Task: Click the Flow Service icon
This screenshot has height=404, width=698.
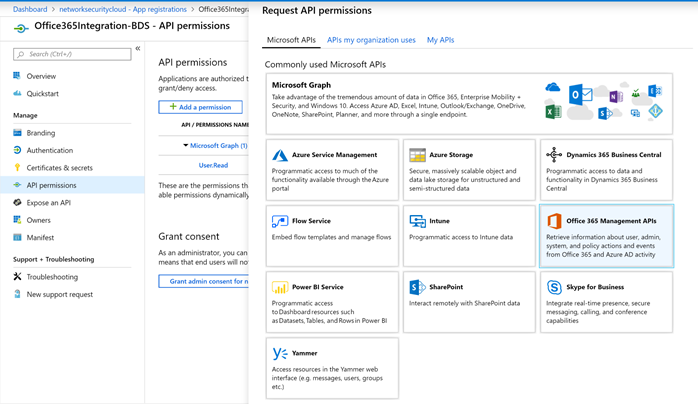Action: pos(280,221)
